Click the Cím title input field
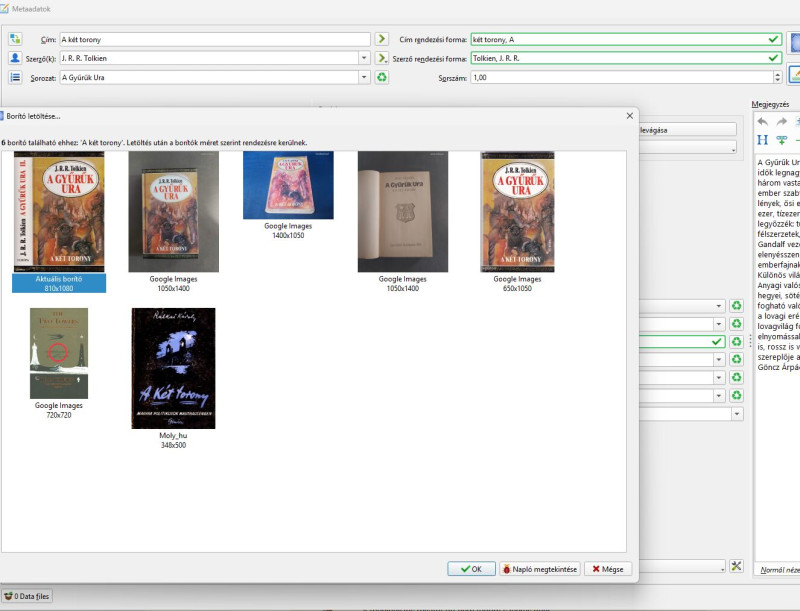The width and height of the screenshot is (800, 611). pyautogui.click(x=215, y=39)
